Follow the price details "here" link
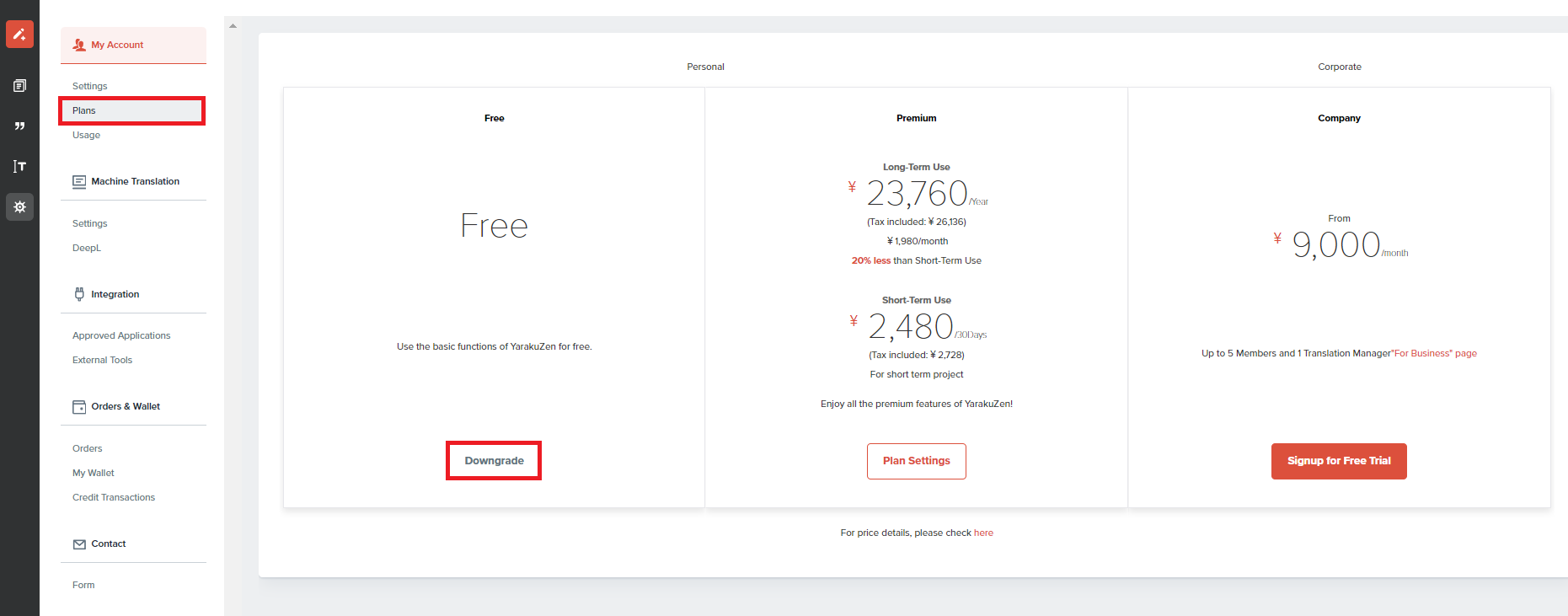This screenshot has height=616, width=1568. [x=983, y=533]
